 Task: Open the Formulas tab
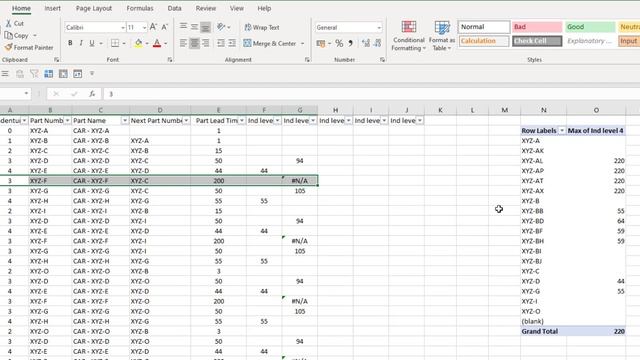click(140, 8)
